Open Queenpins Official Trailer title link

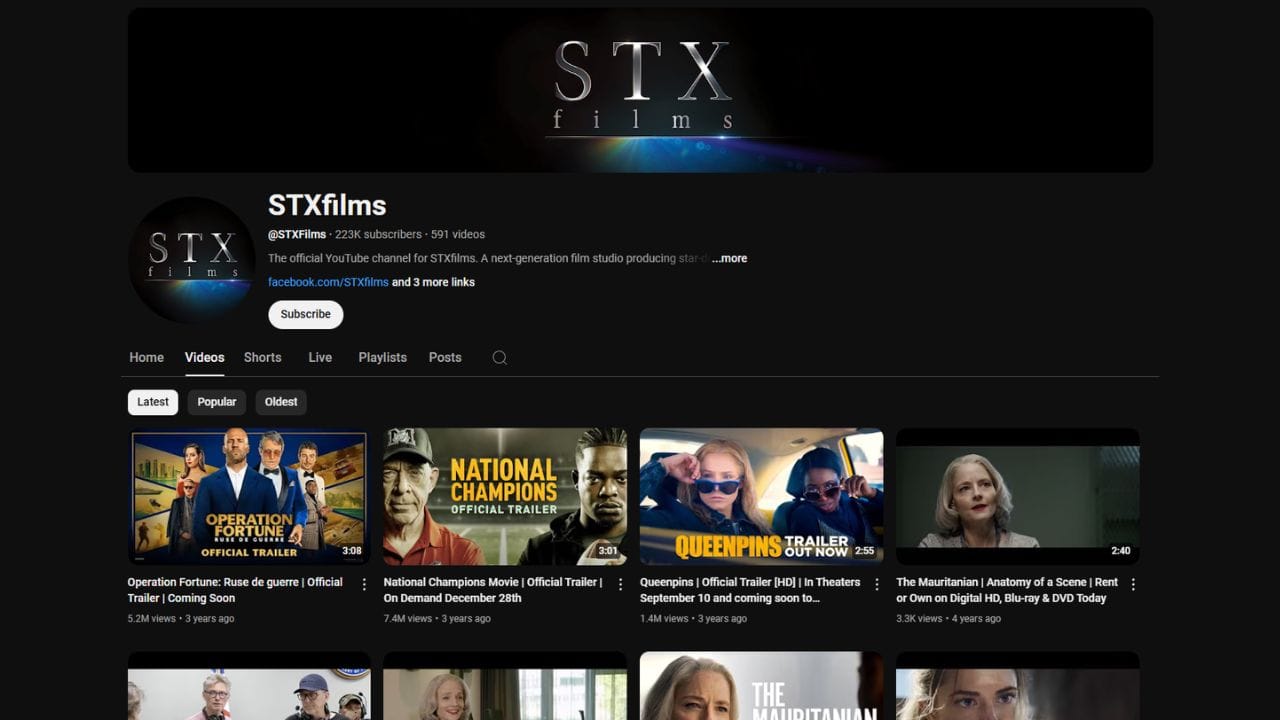click(x=750, y=590)
